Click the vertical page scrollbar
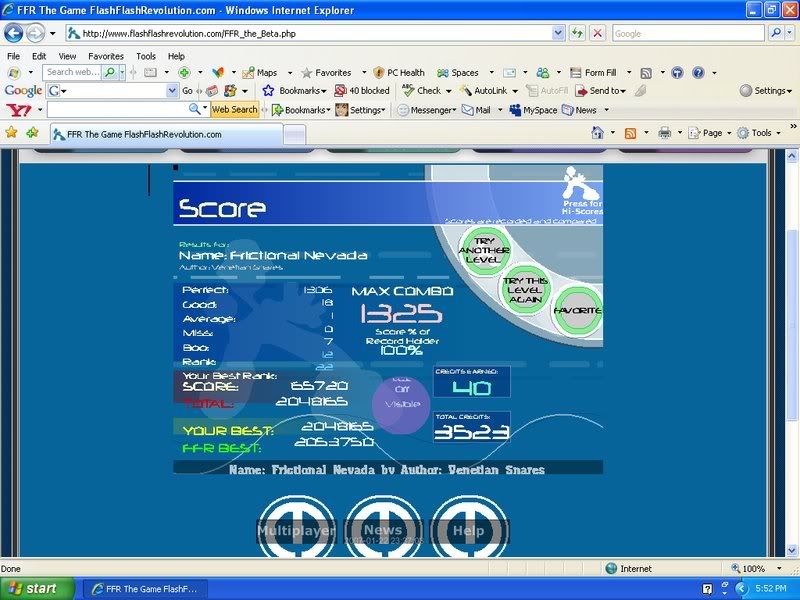Image resolution: width=800 pixels, height=600 pixels. 792,350
